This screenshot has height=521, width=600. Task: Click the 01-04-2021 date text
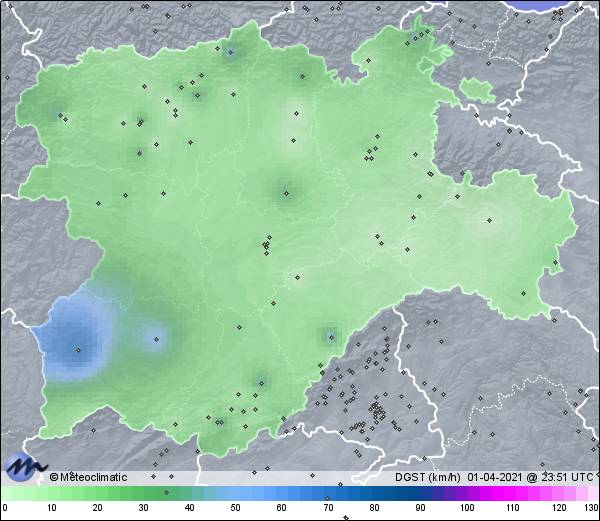(494, 477)
